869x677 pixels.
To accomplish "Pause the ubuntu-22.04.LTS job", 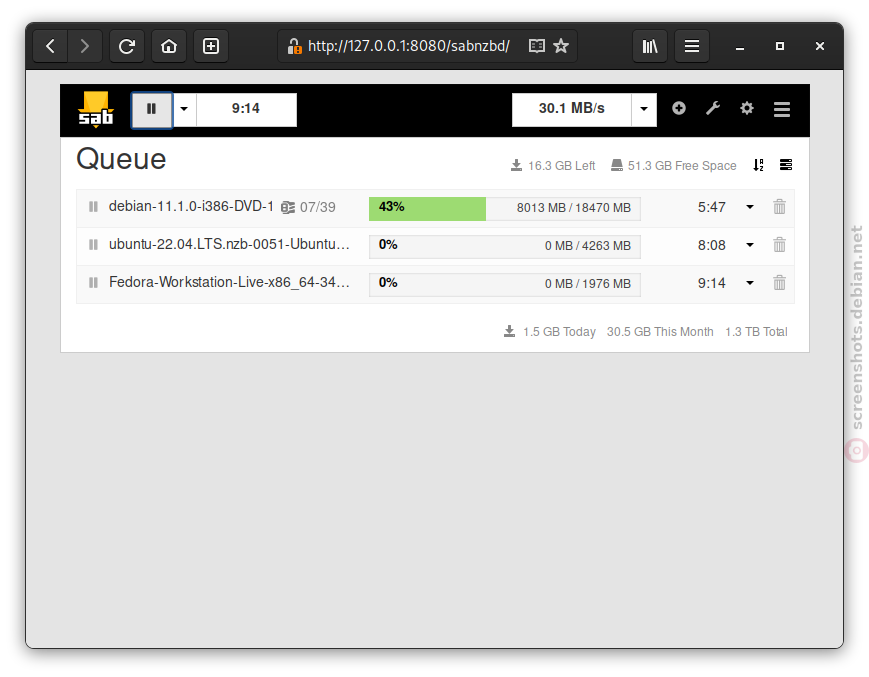I will tap(93, 245).
